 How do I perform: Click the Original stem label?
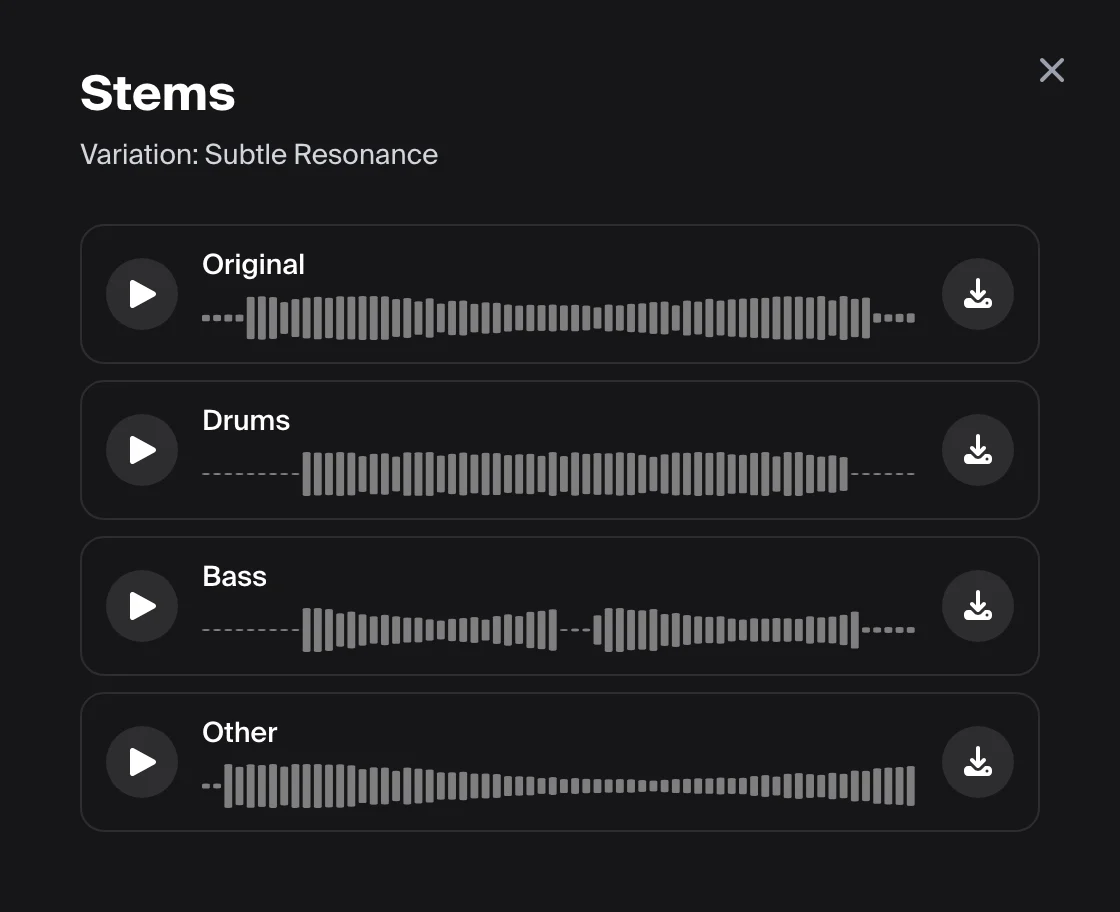click(253, 264)
